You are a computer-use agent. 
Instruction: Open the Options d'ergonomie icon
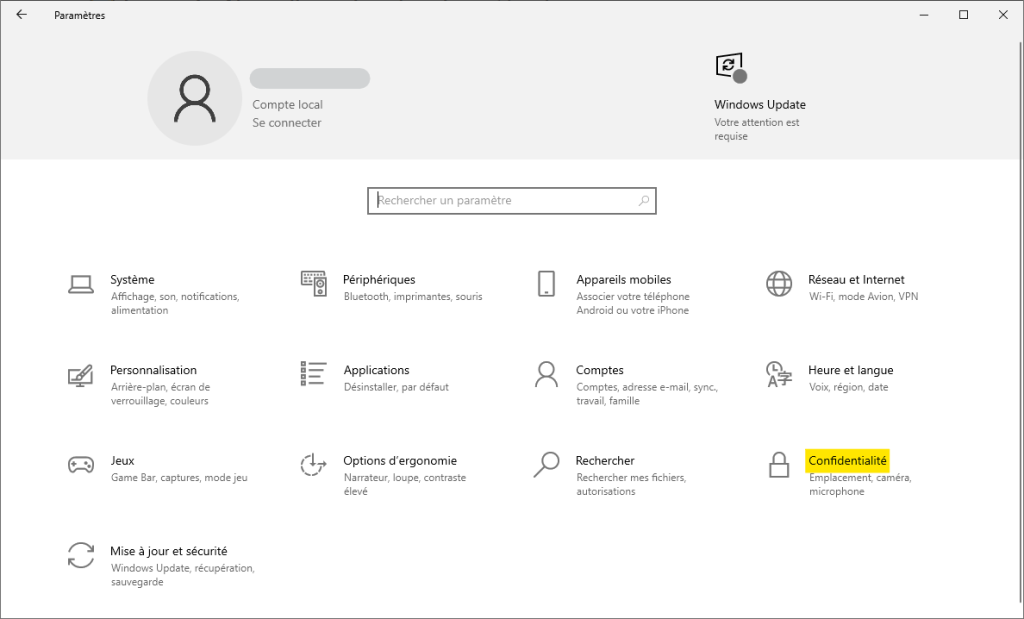pyautogui.click(x=313, y=465)
